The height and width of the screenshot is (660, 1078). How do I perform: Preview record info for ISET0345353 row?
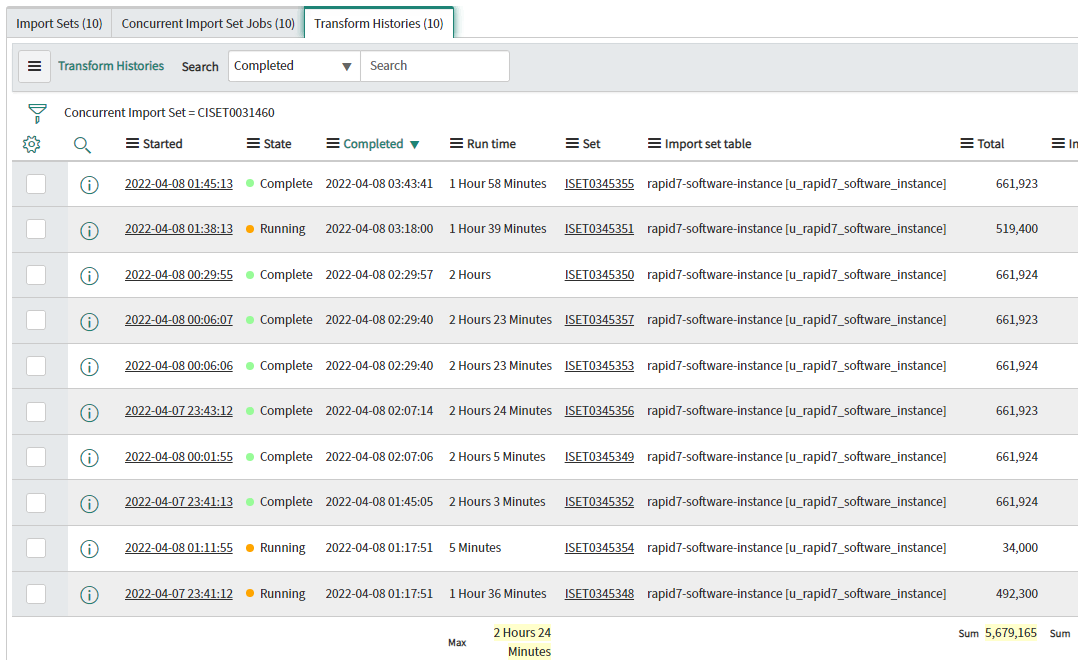coord(89,366)
